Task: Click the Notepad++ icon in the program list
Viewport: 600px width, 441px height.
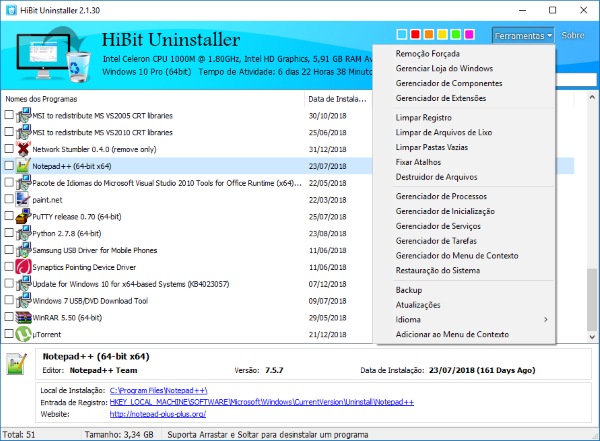Action: [23, 166]
